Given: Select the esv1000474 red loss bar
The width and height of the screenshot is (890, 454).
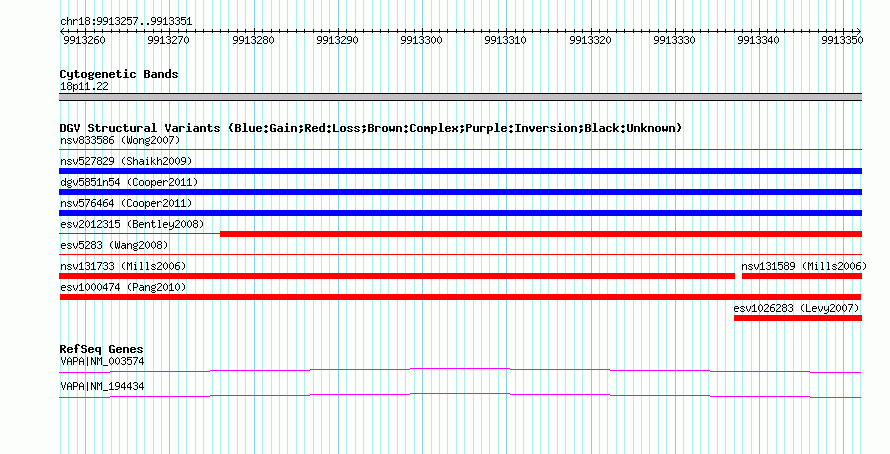Looking at the screenshot, I should (460, 297).
